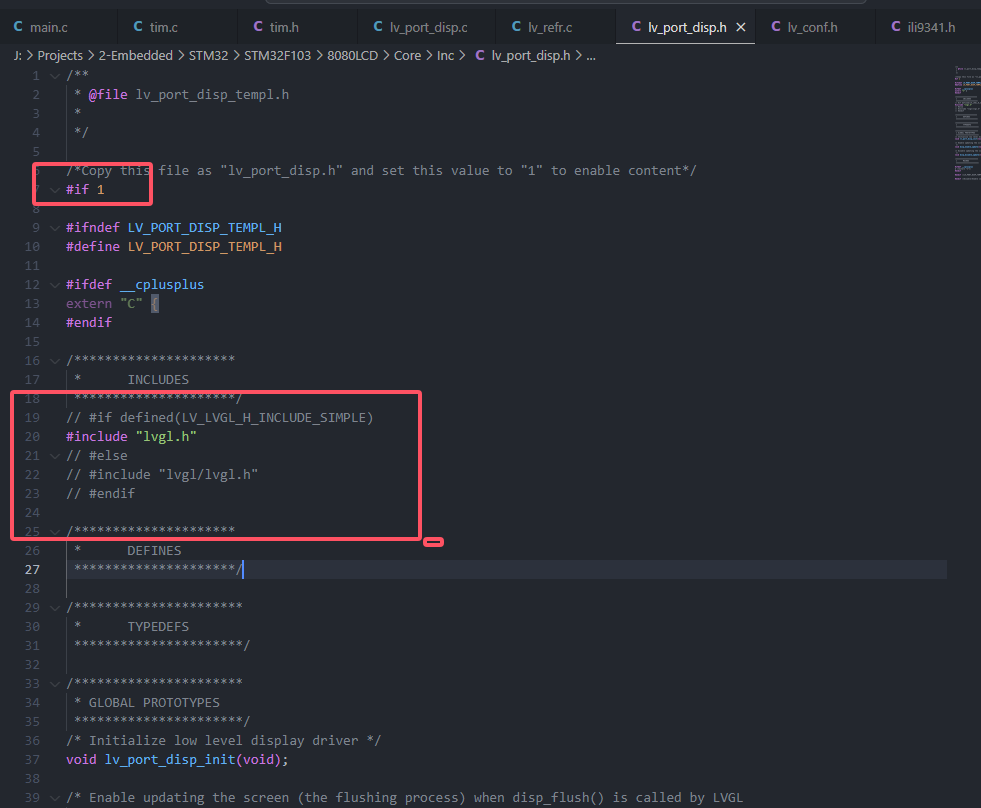981x808 pixels.
Task: Open the J: breadcrumb drive segment
Action: (x=18, y=56)
